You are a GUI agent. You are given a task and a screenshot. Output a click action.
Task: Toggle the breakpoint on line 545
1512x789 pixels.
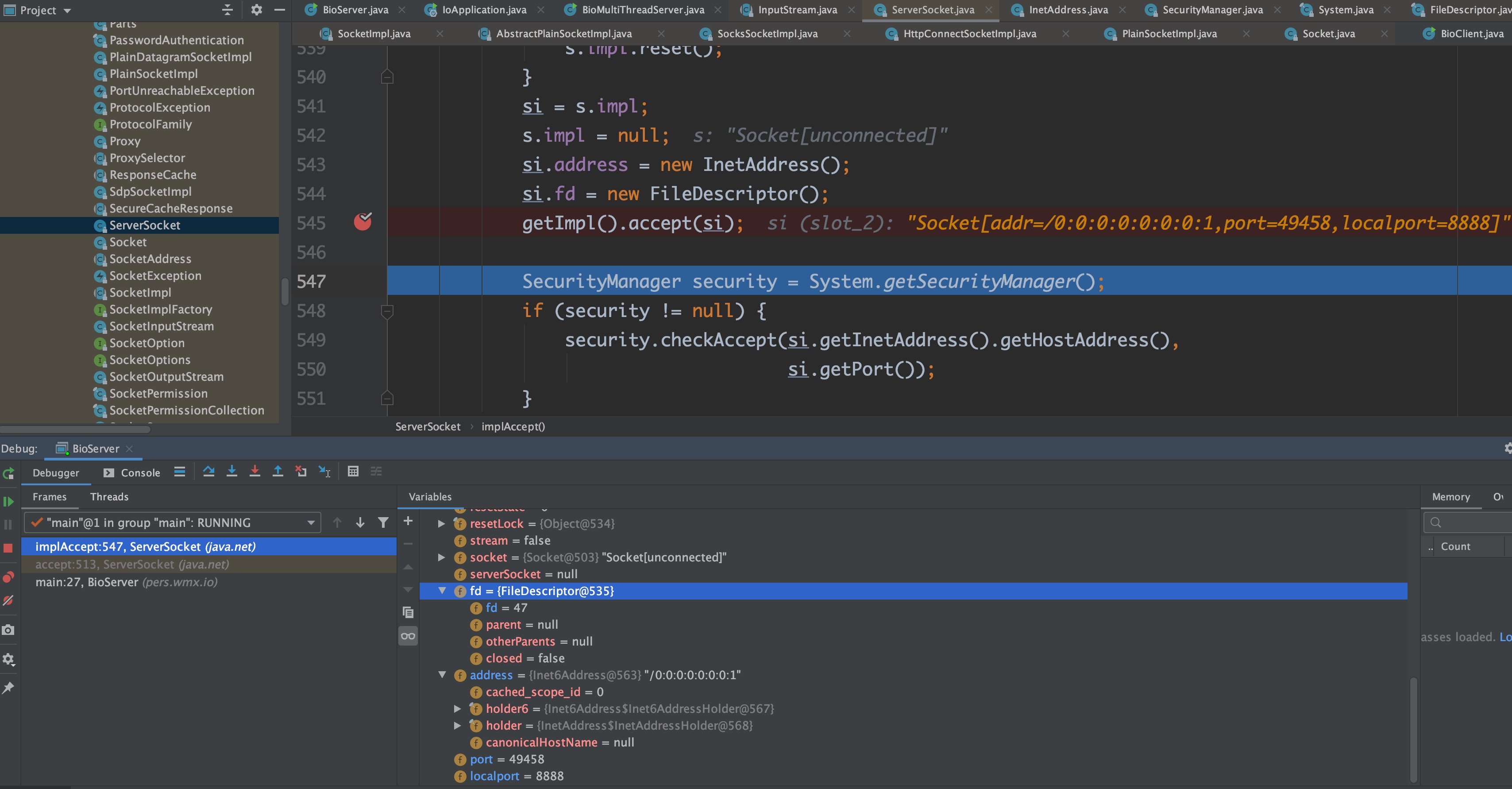click(363, 222)
